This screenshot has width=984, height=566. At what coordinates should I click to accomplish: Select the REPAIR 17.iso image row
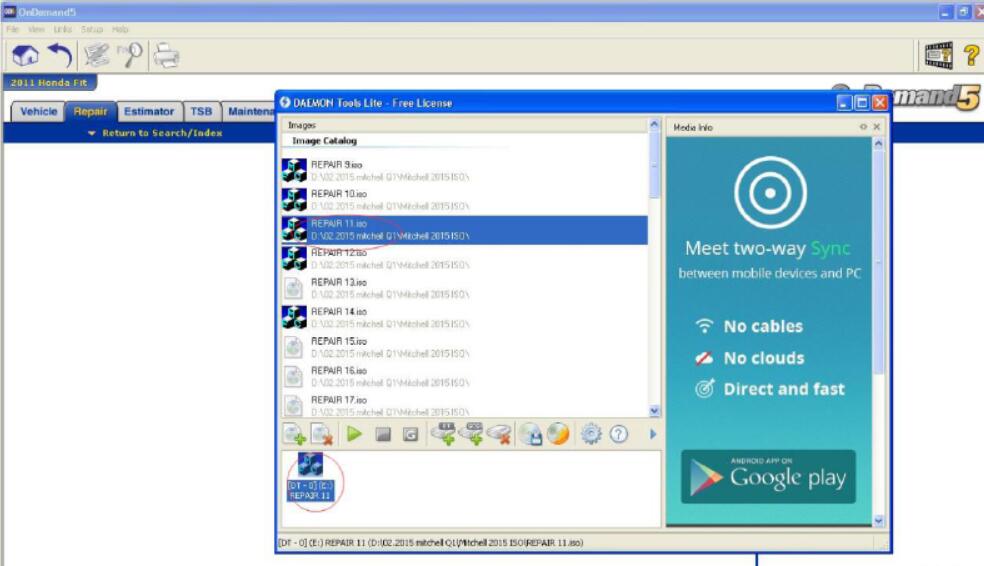464,405
